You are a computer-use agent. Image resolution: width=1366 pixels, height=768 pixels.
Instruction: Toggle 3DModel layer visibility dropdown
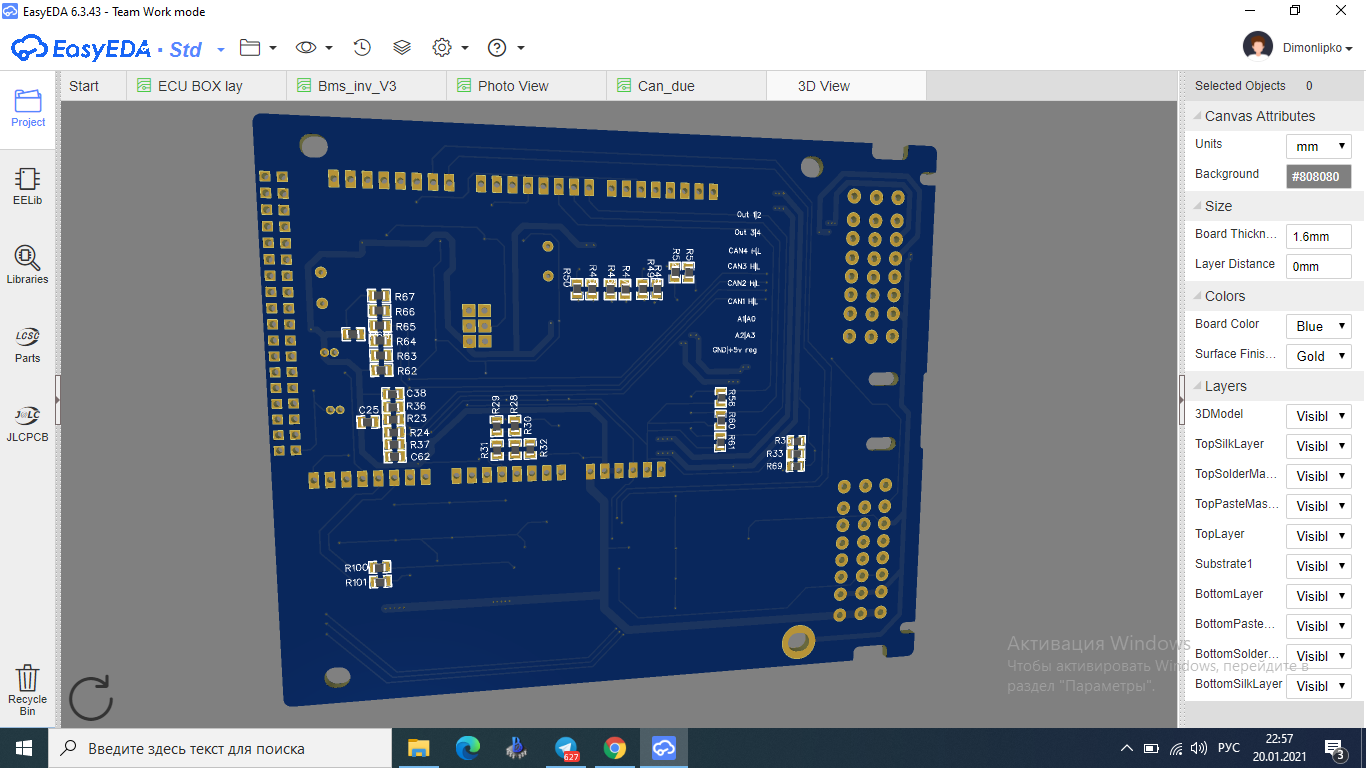click(1318, 416)
